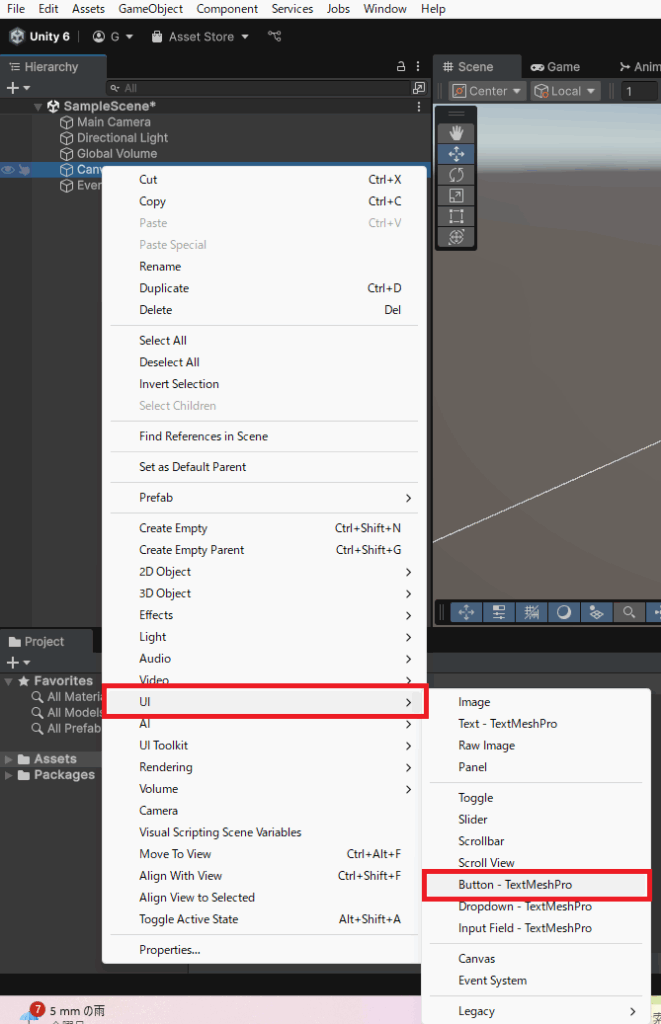
Task: Click the Unity 6 logo button
Action: pos(40,37)
